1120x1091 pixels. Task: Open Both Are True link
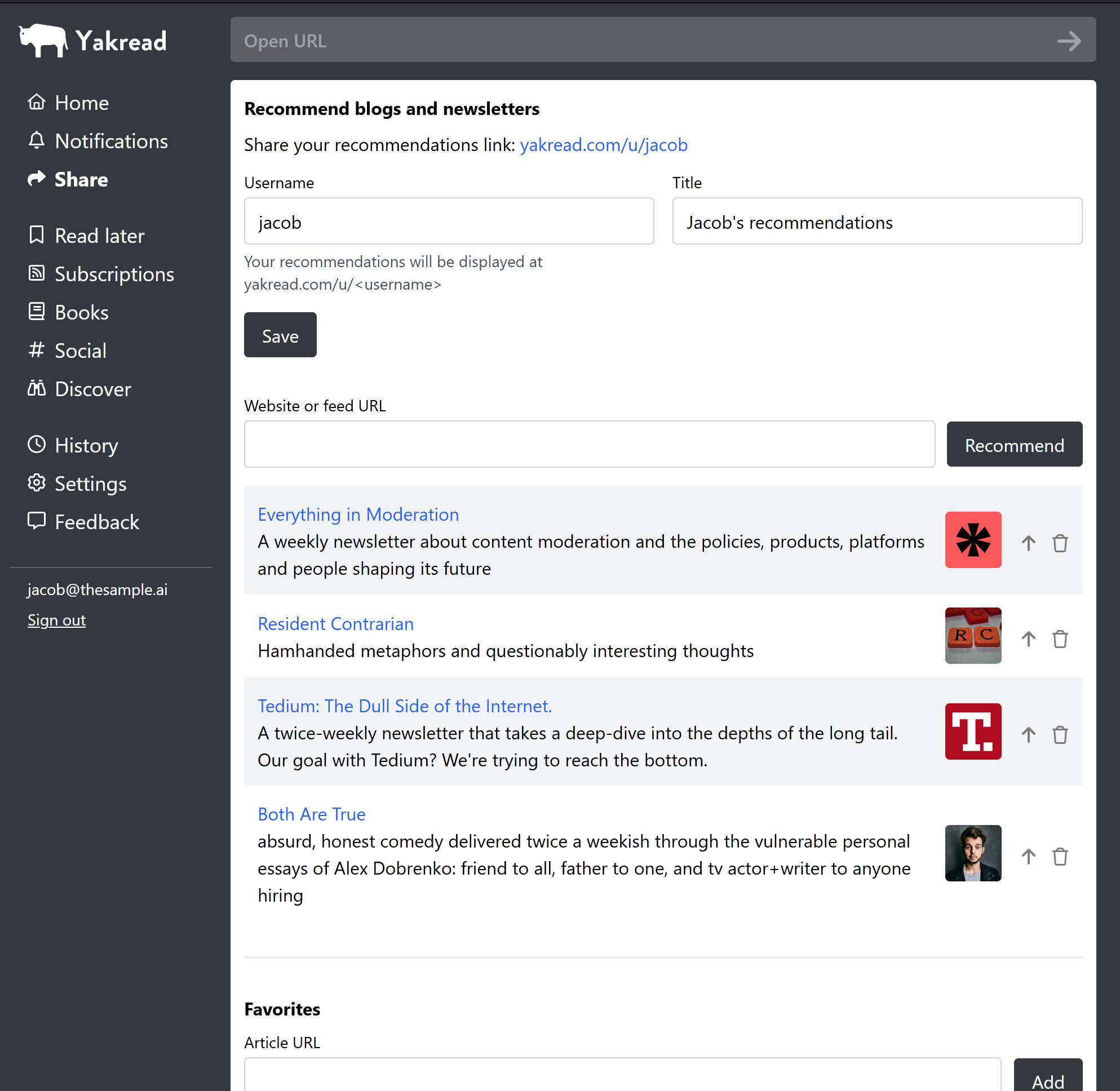[312, 814]
